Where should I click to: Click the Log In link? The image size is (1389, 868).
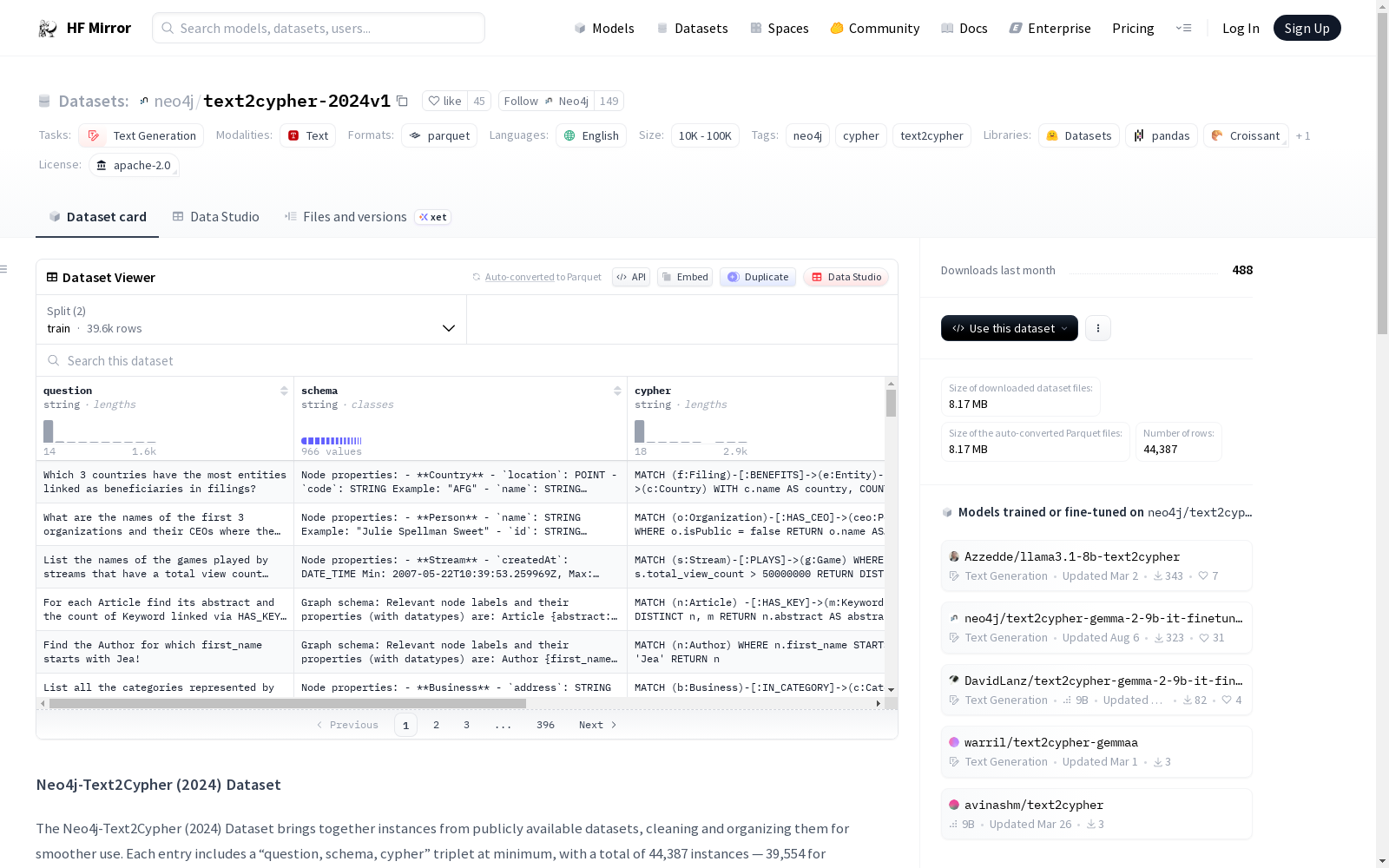(1241, 29)
